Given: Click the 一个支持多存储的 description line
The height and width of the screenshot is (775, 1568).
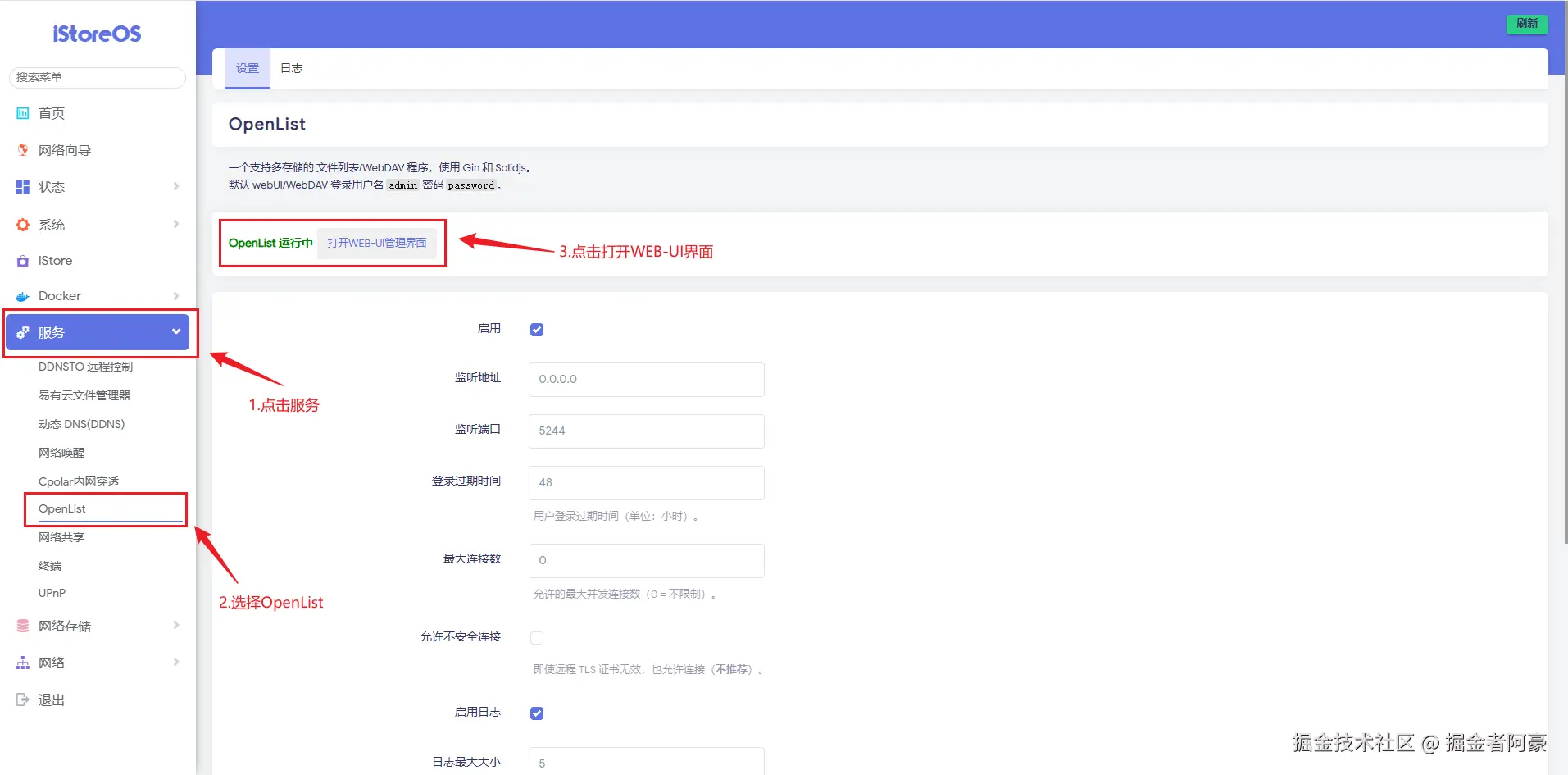Looking at the screenshot, I should pos(380,168).
